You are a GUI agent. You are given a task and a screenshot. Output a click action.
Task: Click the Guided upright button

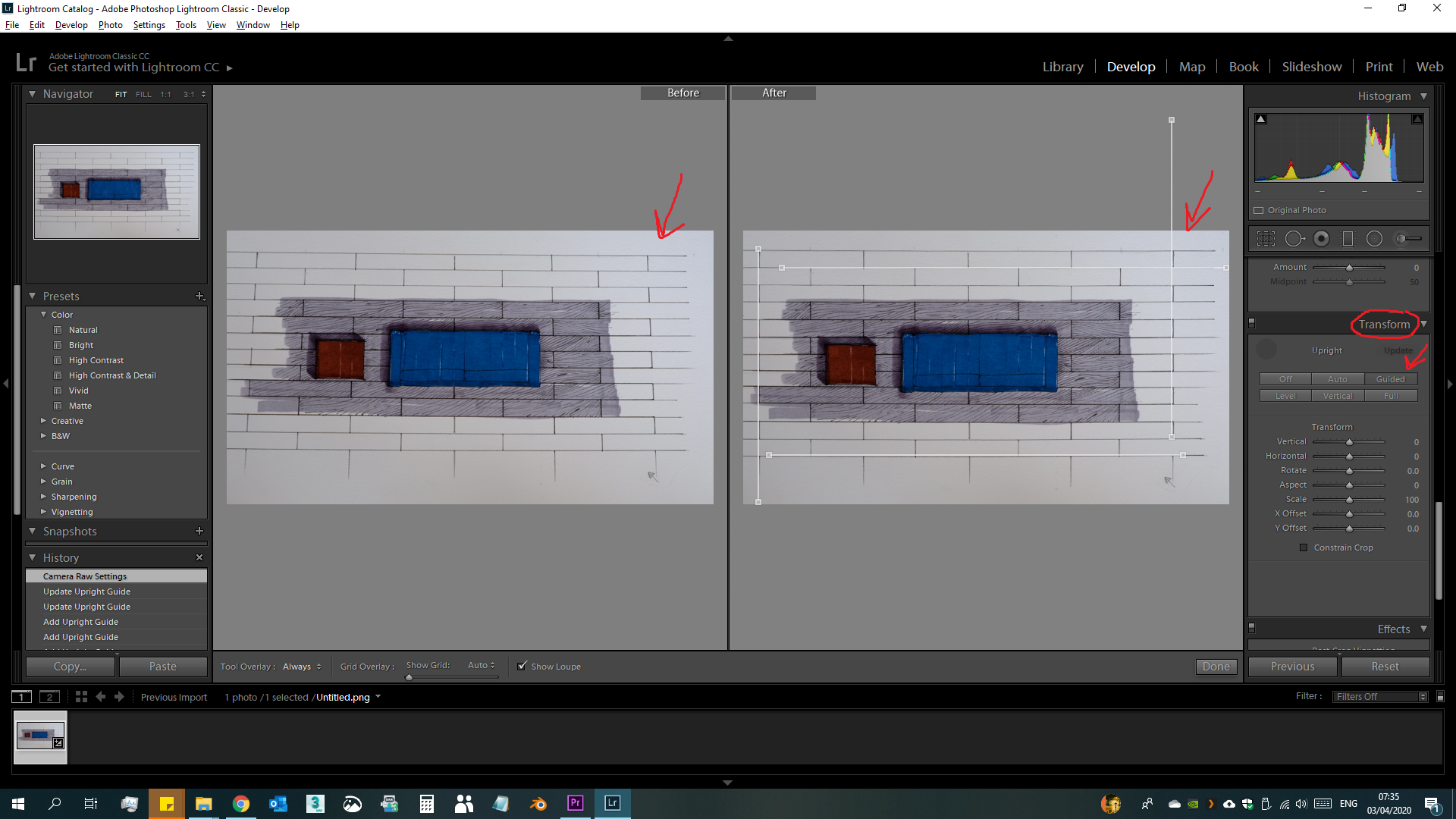point(1391,378)
